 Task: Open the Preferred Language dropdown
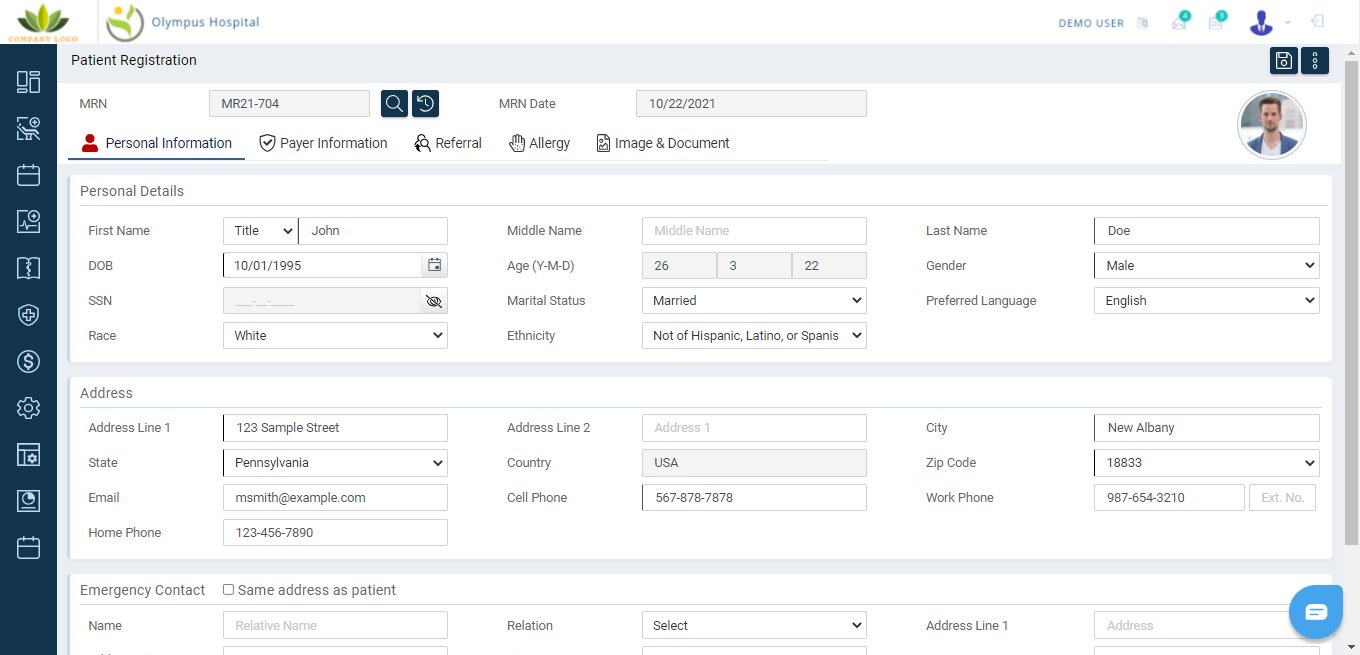pos(1206,301)
